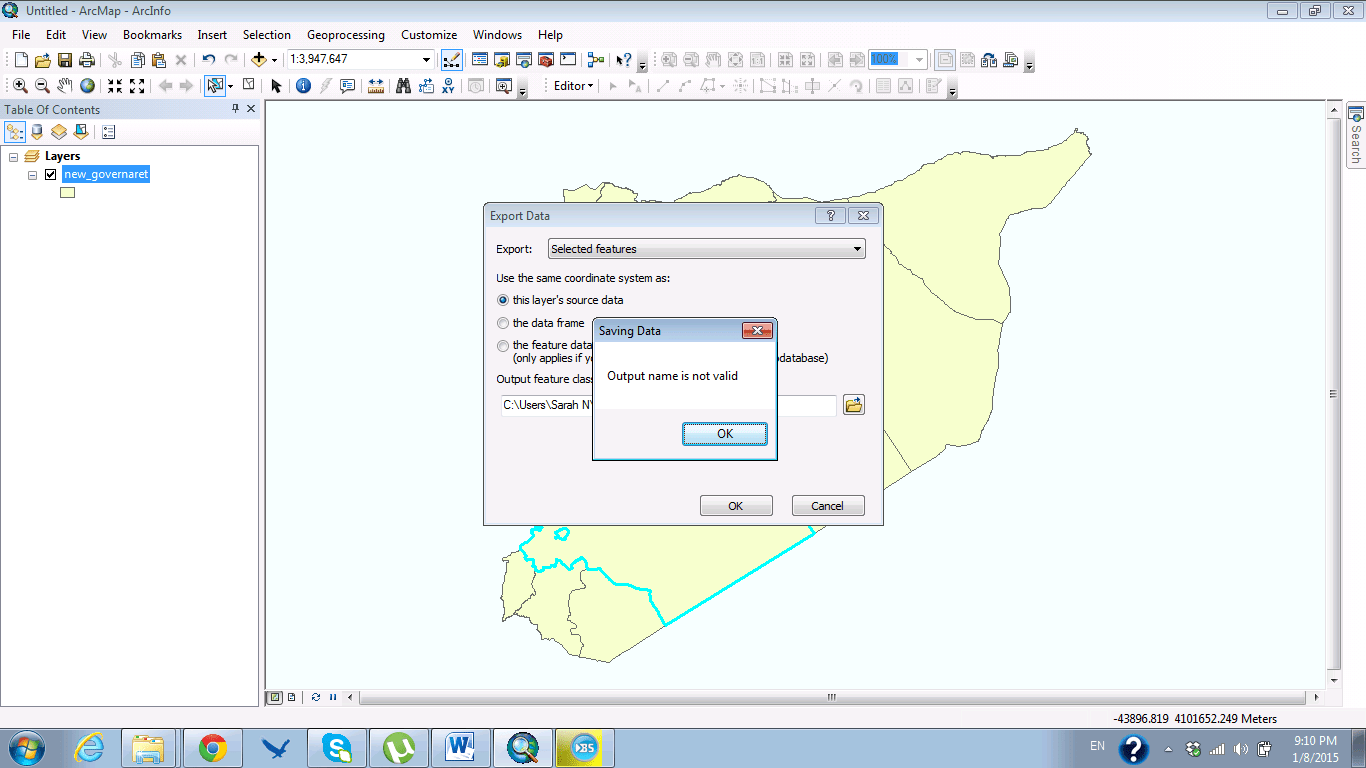The width and height of the screenshot is (1366, 768).
Task: Switch to List By Visibility view
Action: [x=59, y=132]
